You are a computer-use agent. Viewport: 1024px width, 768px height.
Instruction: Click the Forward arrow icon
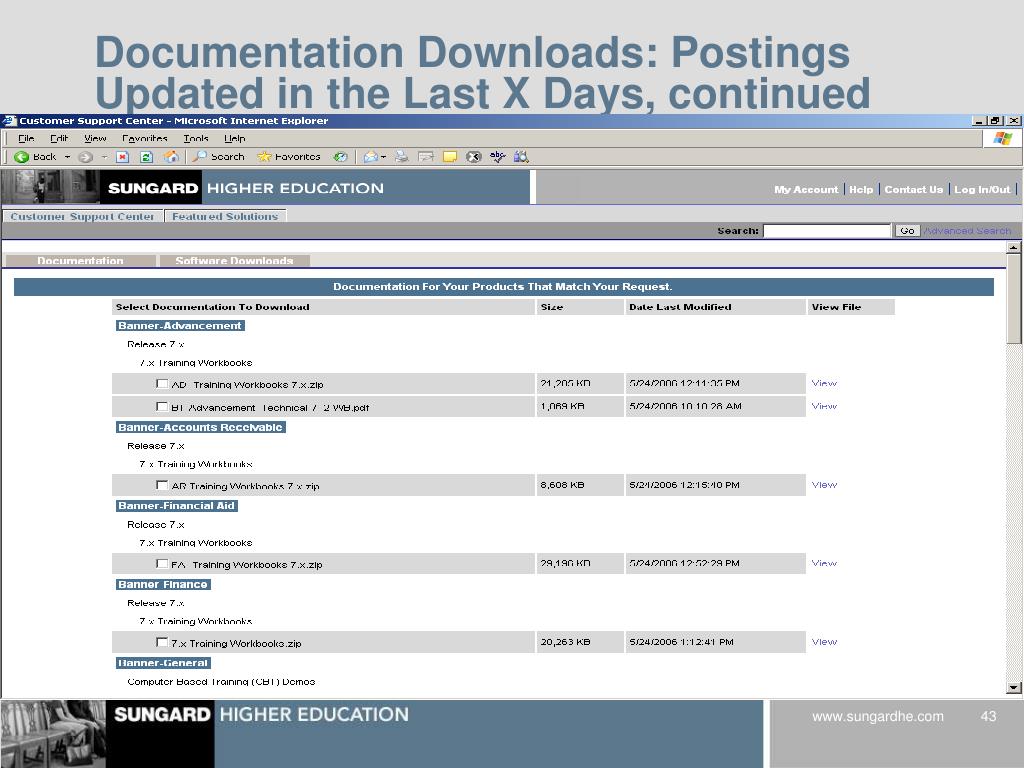pyautogui.click(x=85, y=157)
